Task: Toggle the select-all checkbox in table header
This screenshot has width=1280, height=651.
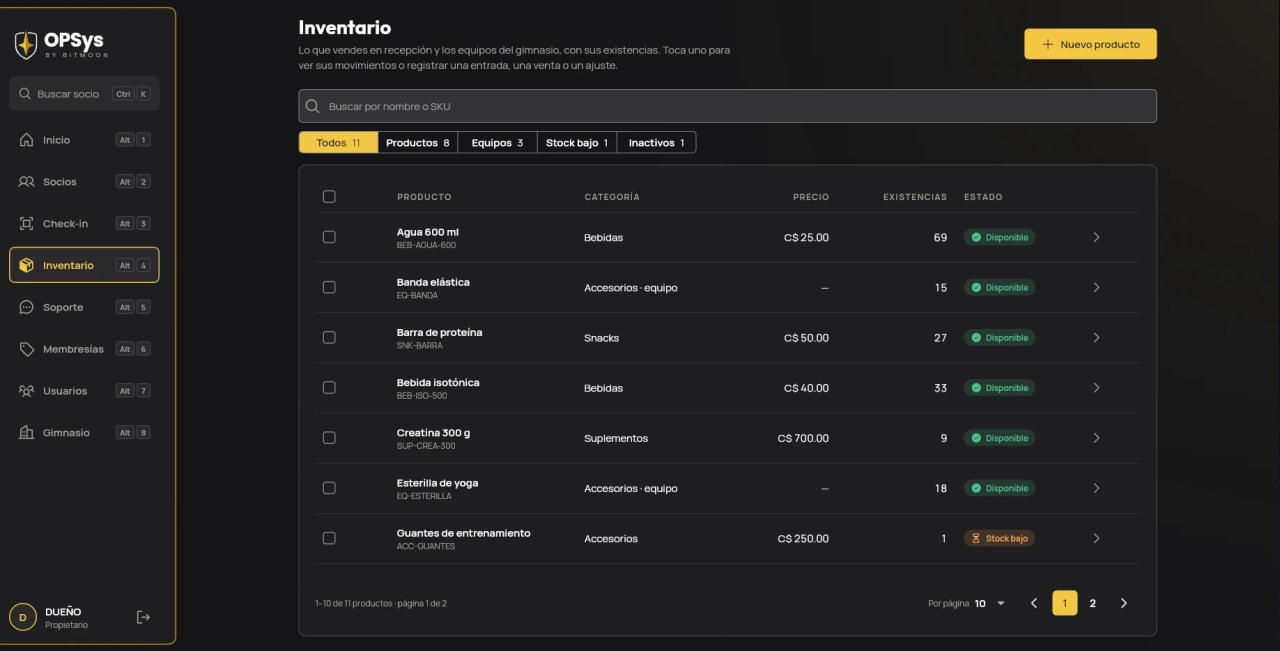Action: point(329,197)
